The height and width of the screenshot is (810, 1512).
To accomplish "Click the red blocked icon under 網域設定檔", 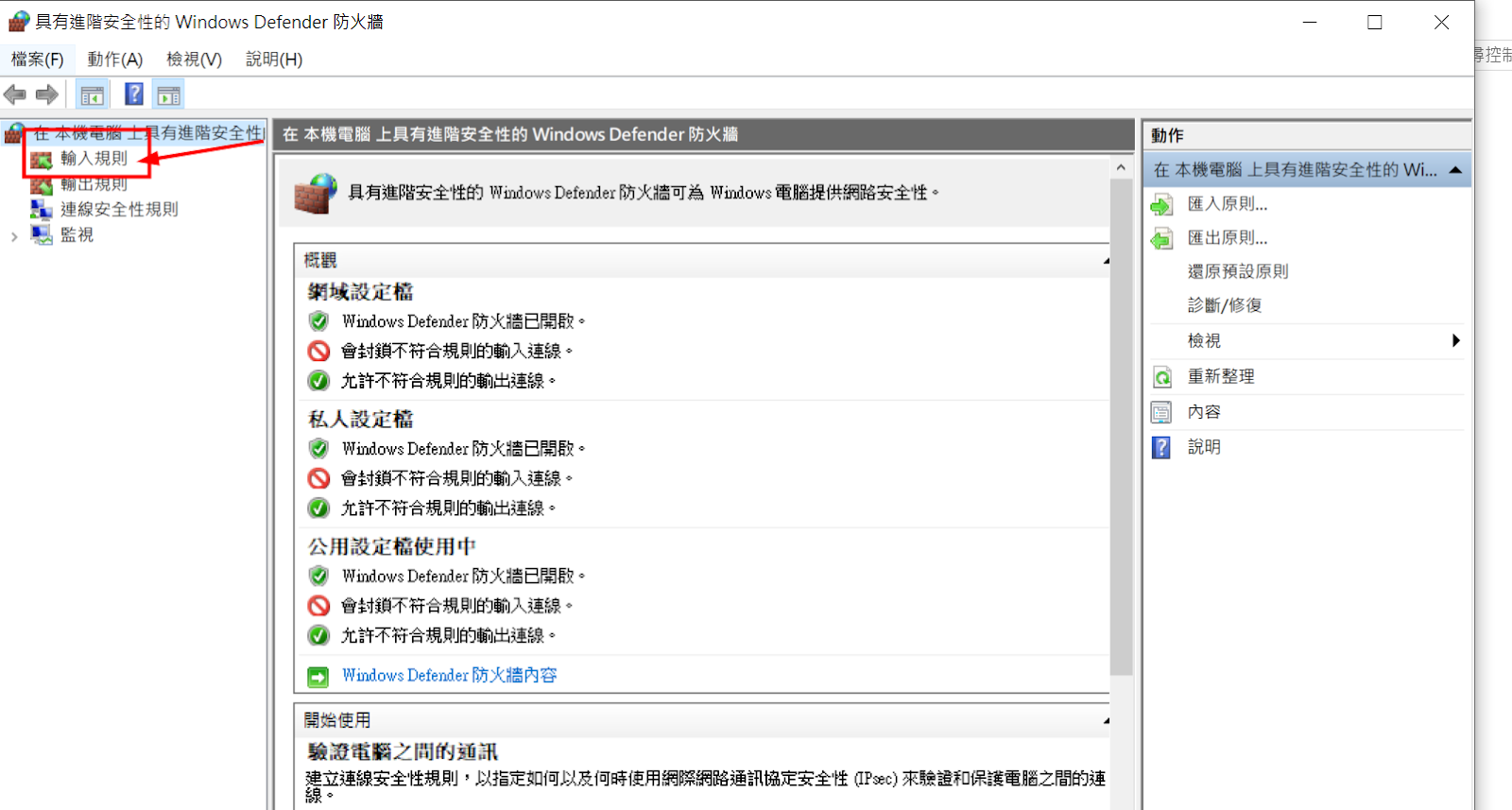I will click(x=319, y=351).
